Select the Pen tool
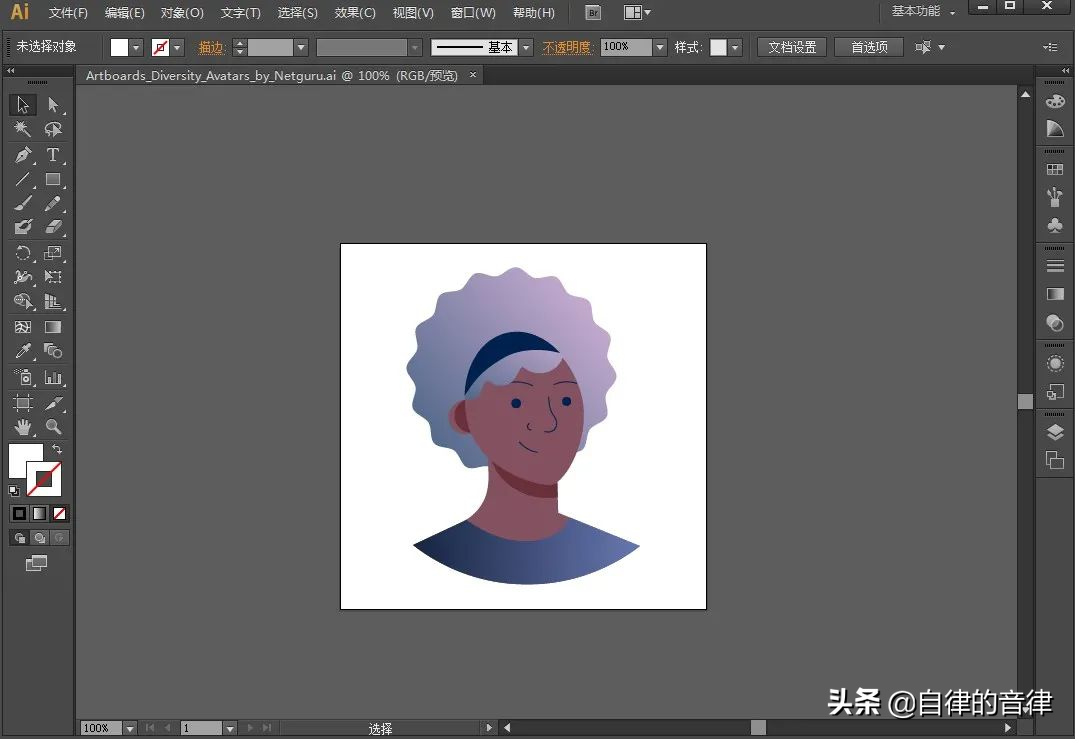The height and width of the screenshot is (739, 1075). [x=23, y=155]
